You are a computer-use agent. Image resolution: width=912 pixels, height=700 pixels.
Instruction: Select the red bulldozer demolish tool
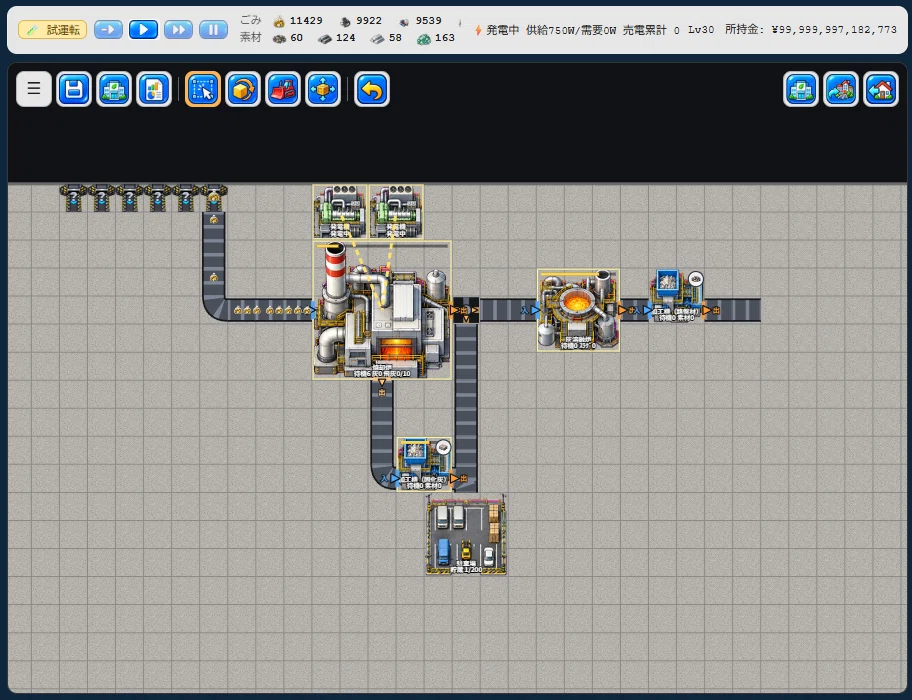tap(283, 89)
